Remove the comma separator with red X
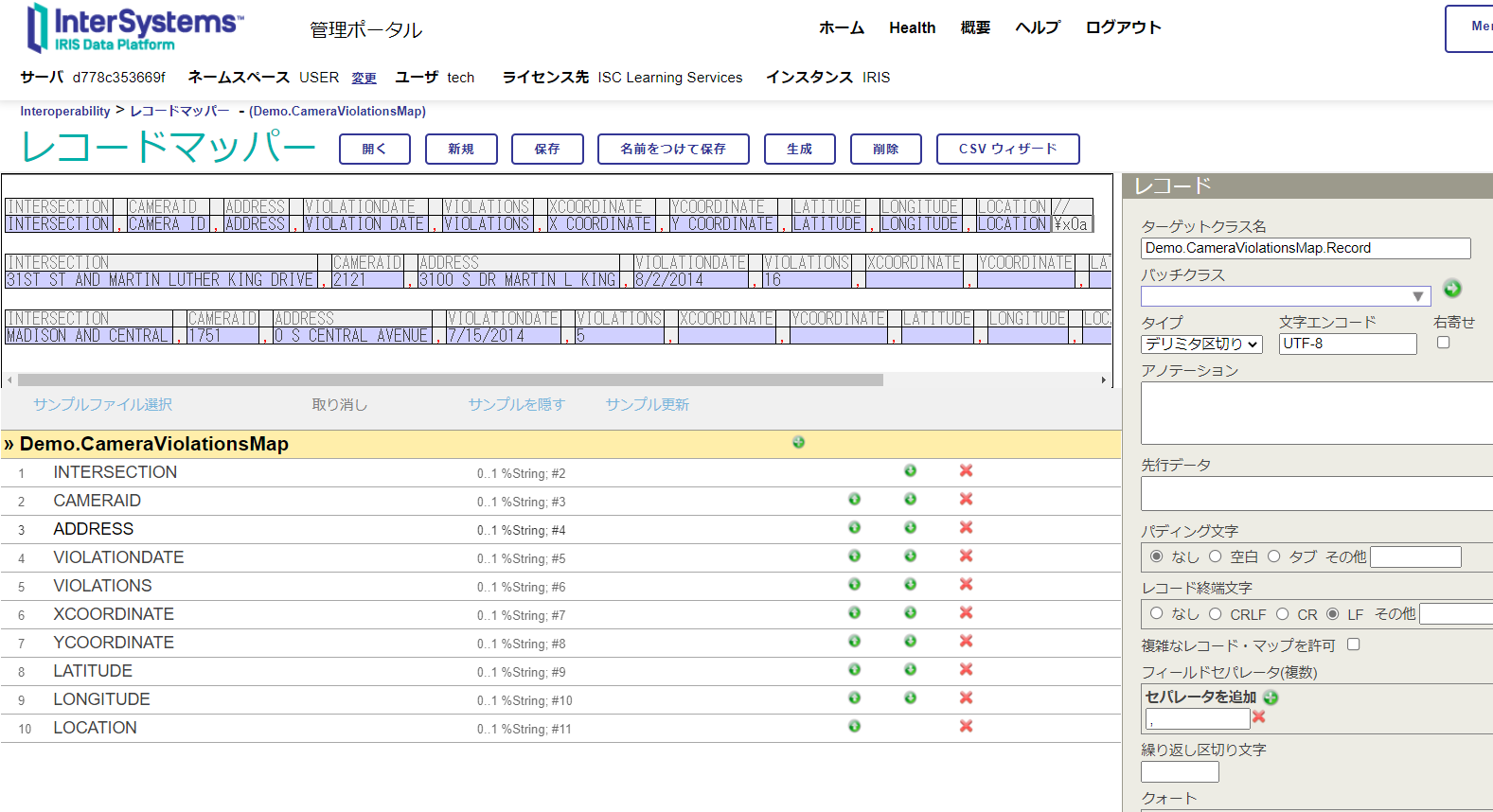 pyautogui.click(x=1258, y=717)
